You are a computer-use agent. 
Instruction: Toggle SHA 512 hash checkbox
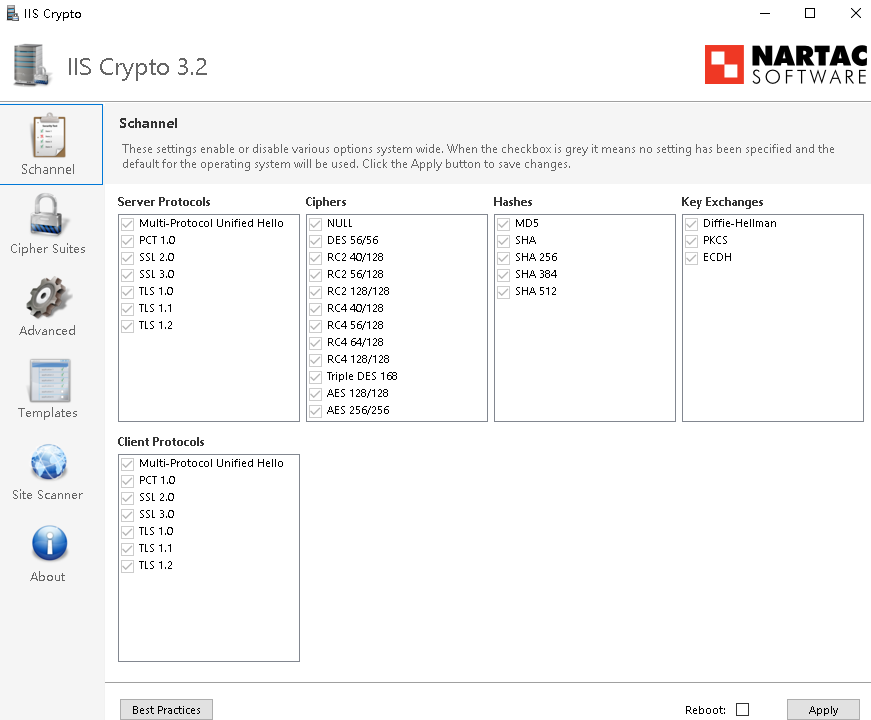click(x=503, y=292)
